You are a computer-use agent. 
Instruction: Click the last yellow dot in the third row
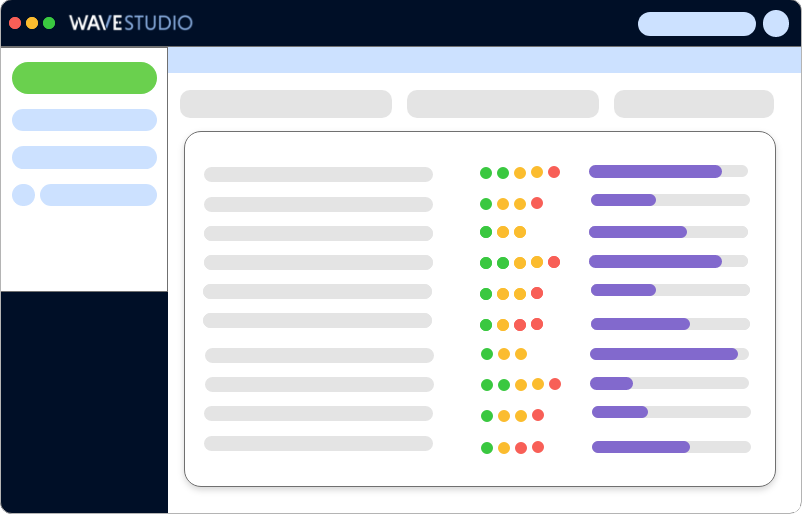[x=520, y=232]
